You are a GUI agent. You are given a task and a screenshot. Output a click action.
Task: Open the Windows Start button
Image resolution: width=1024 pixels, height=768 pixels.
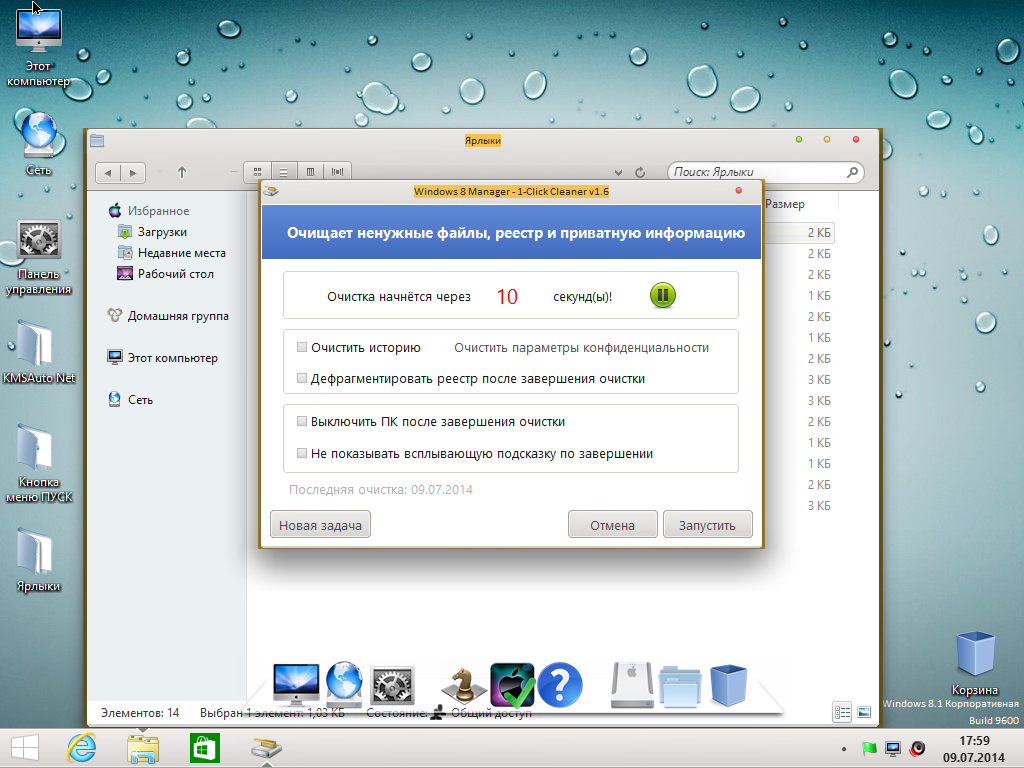tap(25, 748)
